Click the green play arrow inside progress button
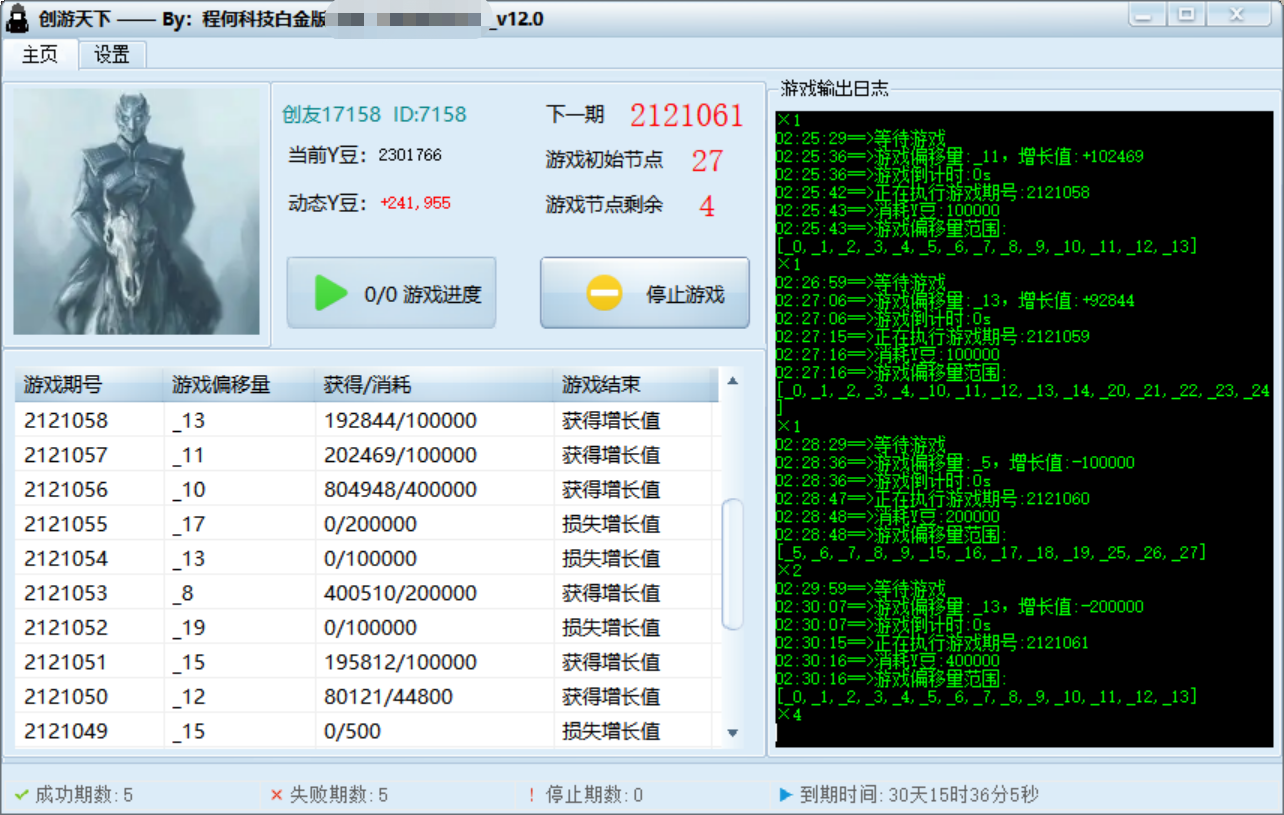 329,291
